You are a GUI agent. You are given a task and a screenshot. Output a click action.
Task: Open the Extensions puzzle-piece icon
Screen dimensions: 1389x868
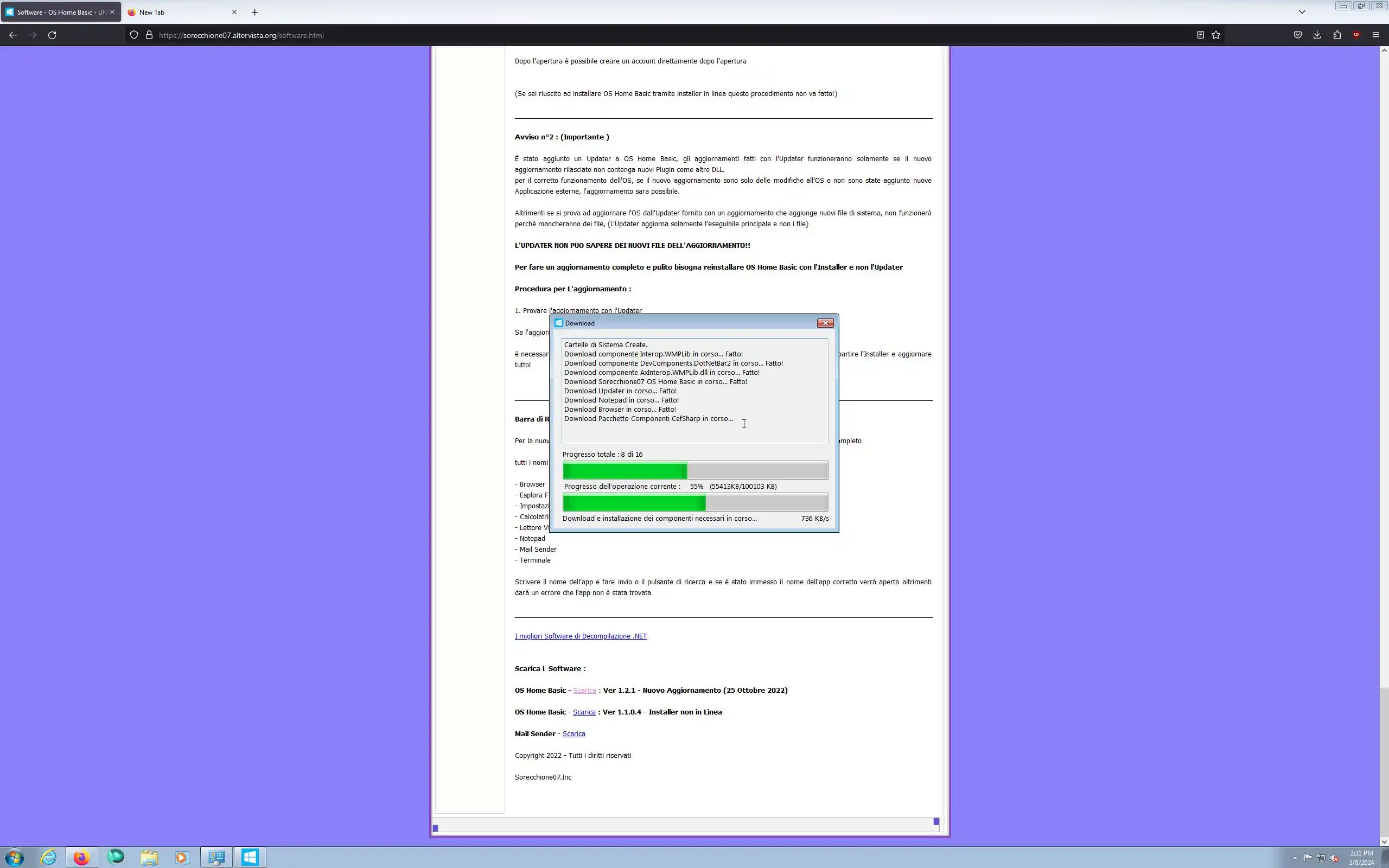pyautogui.click(x=1337, y=35)
